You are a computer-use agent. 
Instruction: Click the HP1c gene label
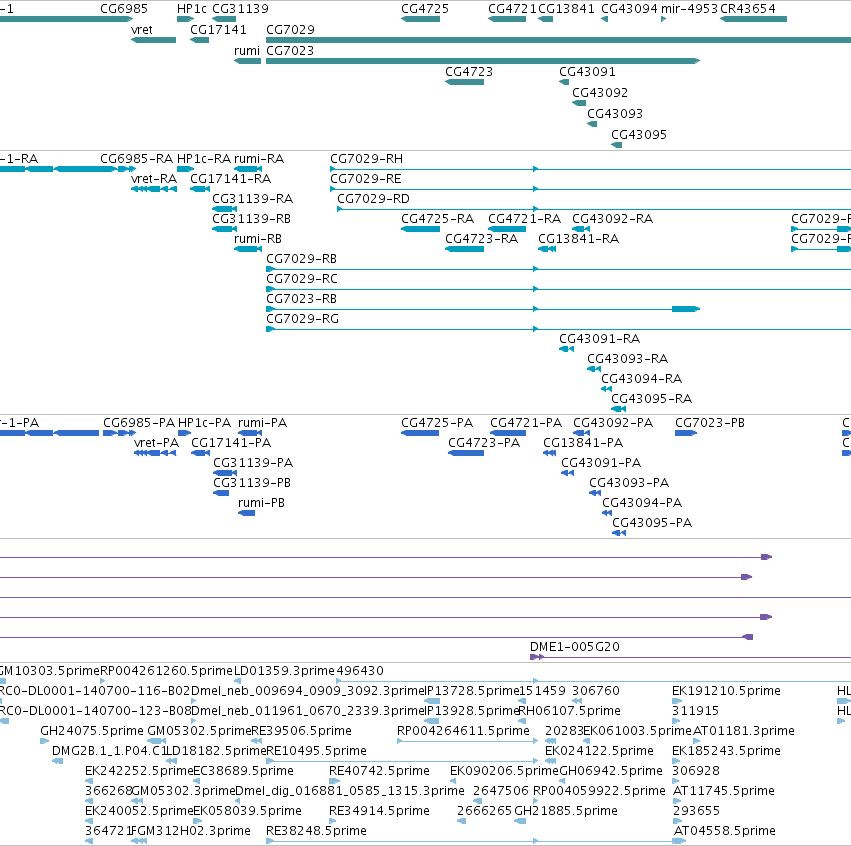(192, 9)
